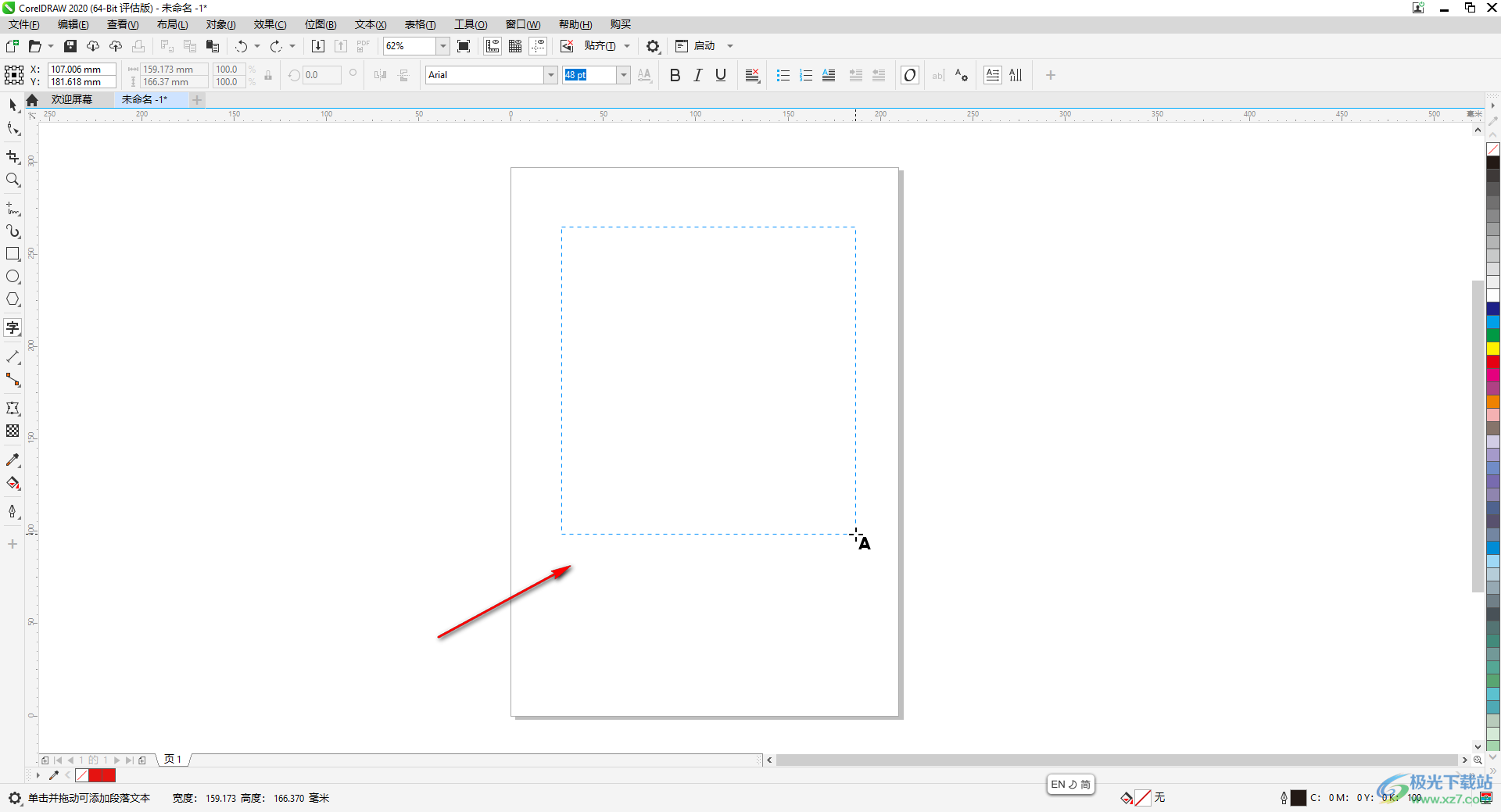This screenshot has width=1501, height=812.
Task: Activate the Eyedropper tool
Action: 13,460
